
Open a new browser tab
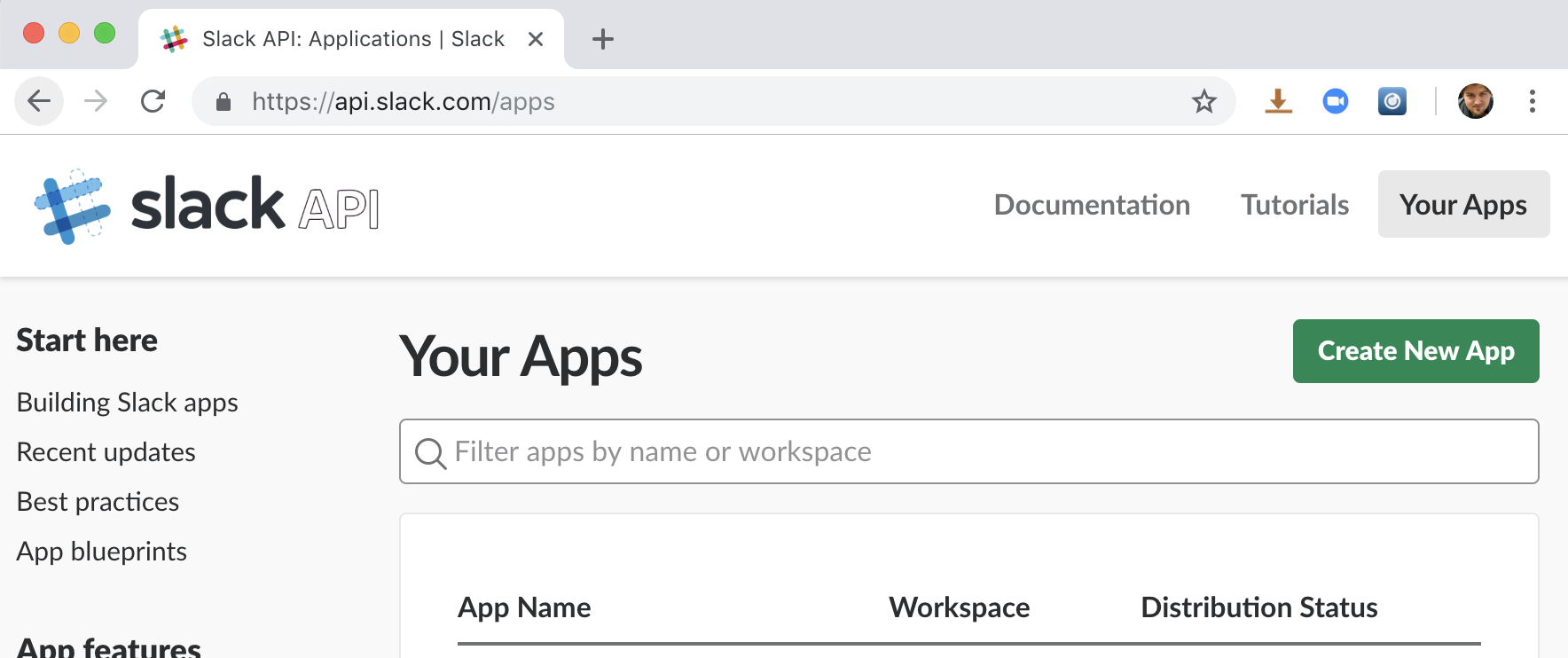pos(603,39)
